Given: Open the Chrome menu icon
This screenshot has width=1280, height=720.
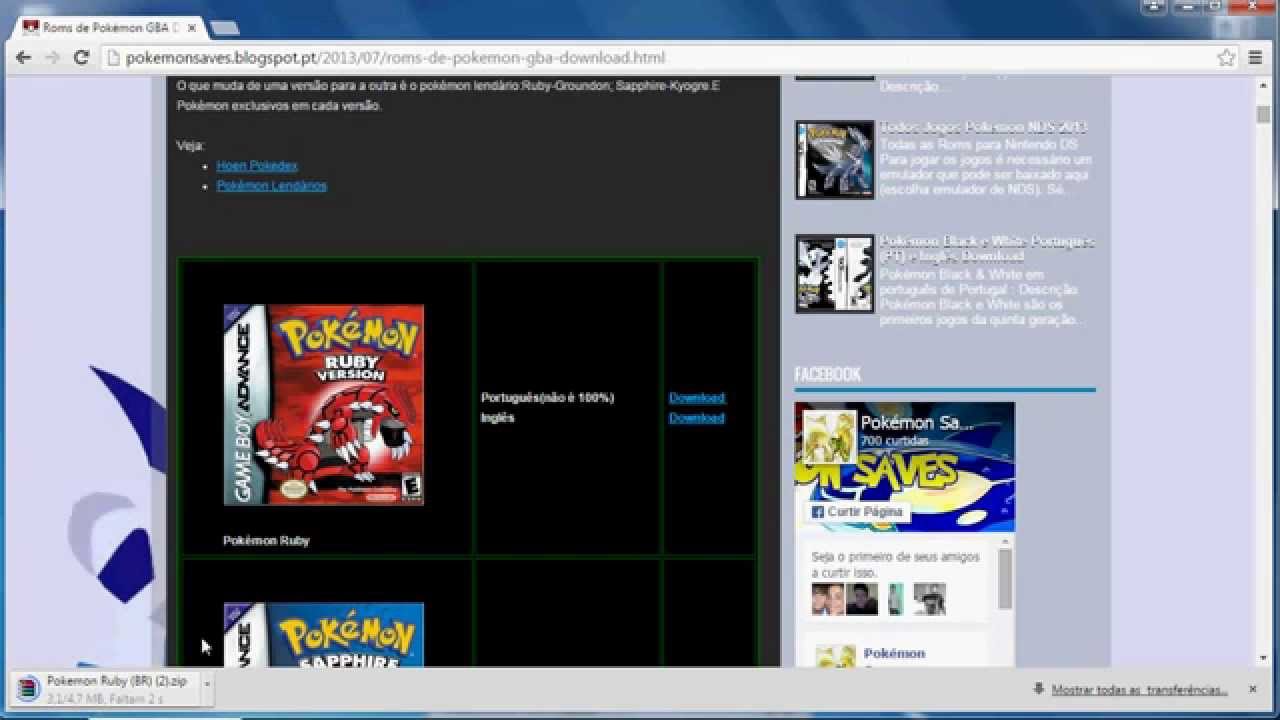Looking at the screenshot, I should pyautogui.click(x=1256, y=58).
